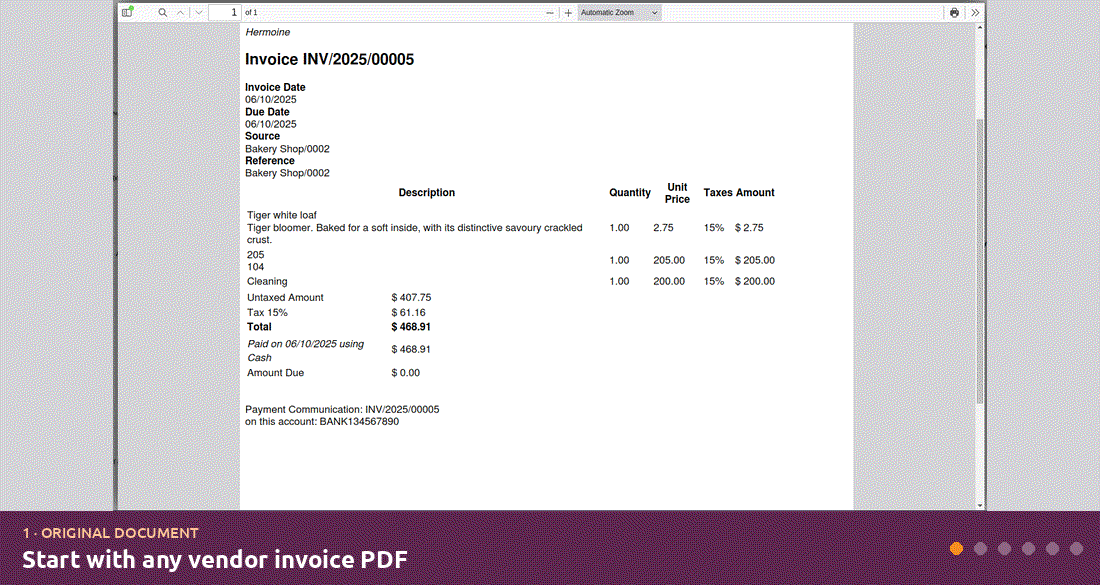Jump to the last carousel dot
This screenshot has width=1100, height=585.
click(1076, 549)
